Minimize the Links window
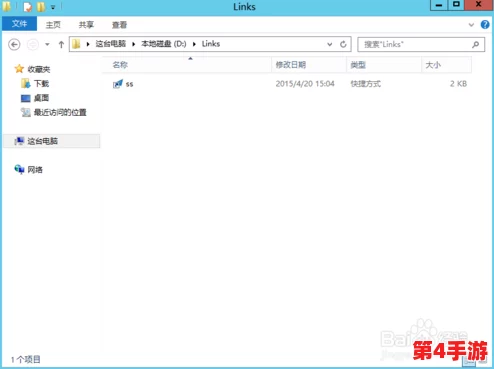This screenshot has width=494, height=369. (439, 5)
